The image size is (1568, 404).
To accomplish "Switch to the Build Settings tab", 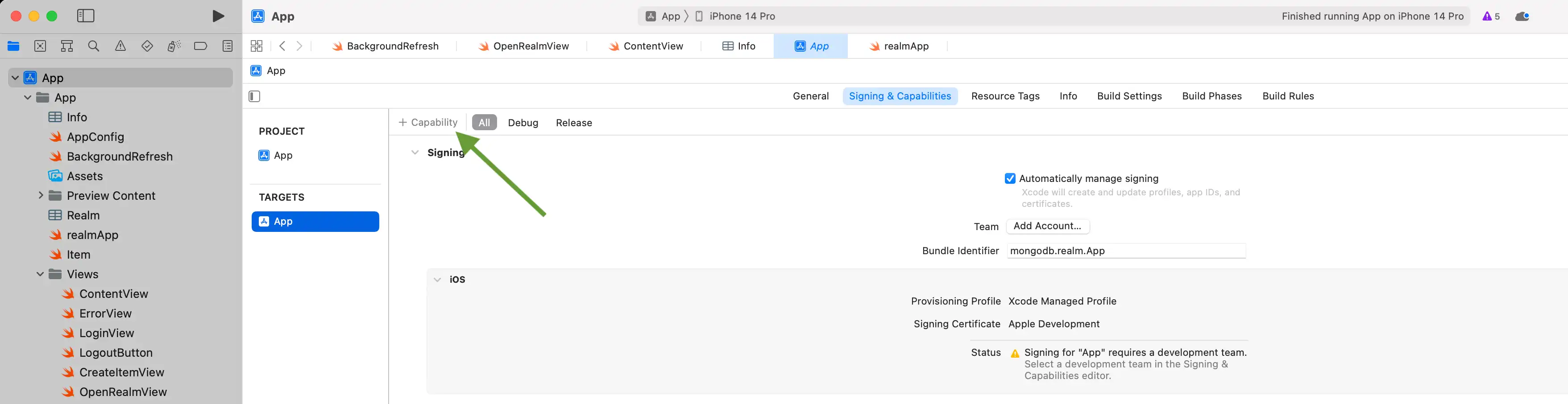I will [x=1129, y=96].
